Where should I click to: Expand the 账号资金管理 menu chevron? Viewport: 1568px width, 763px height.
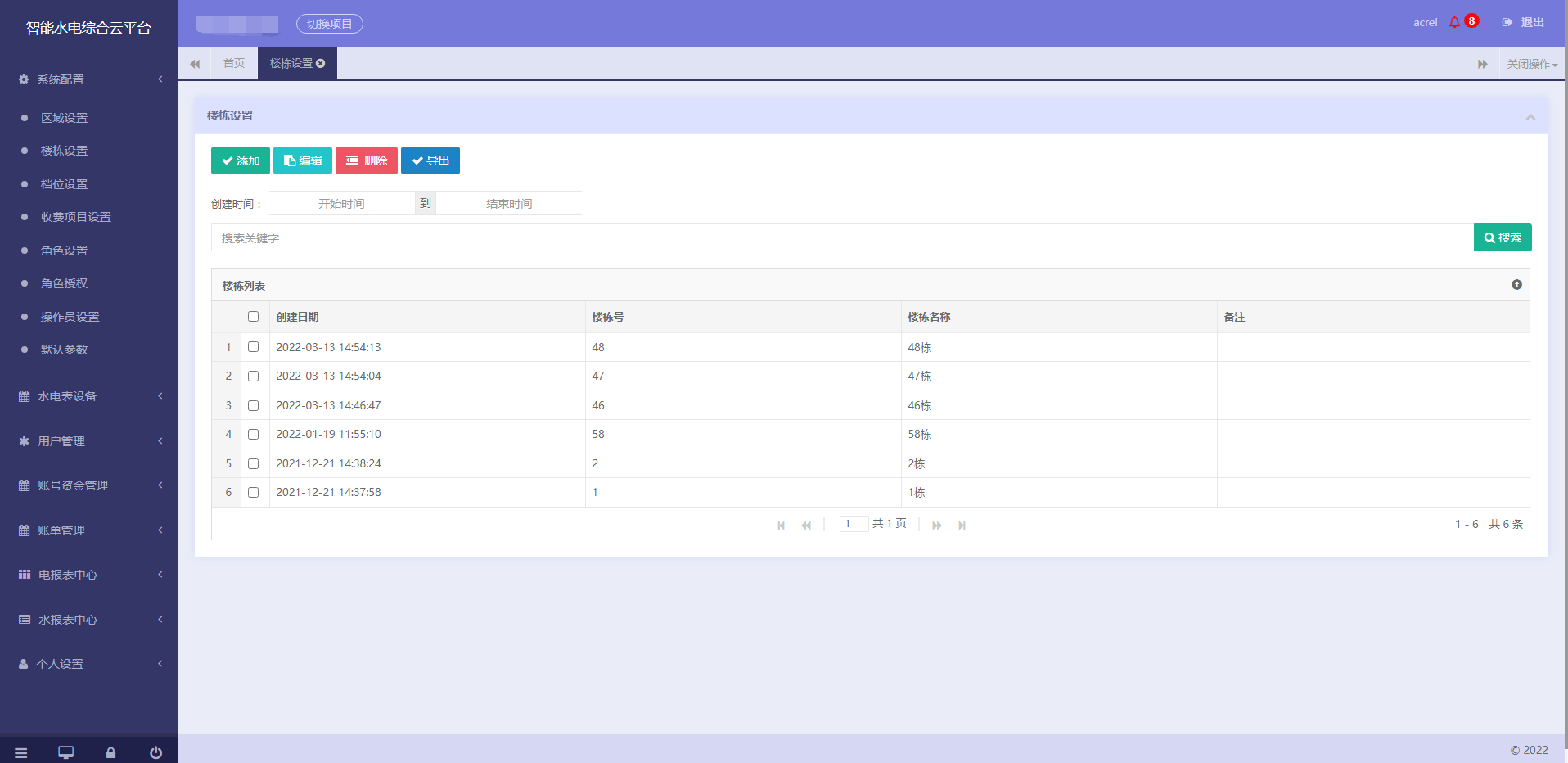pos(160,485)
